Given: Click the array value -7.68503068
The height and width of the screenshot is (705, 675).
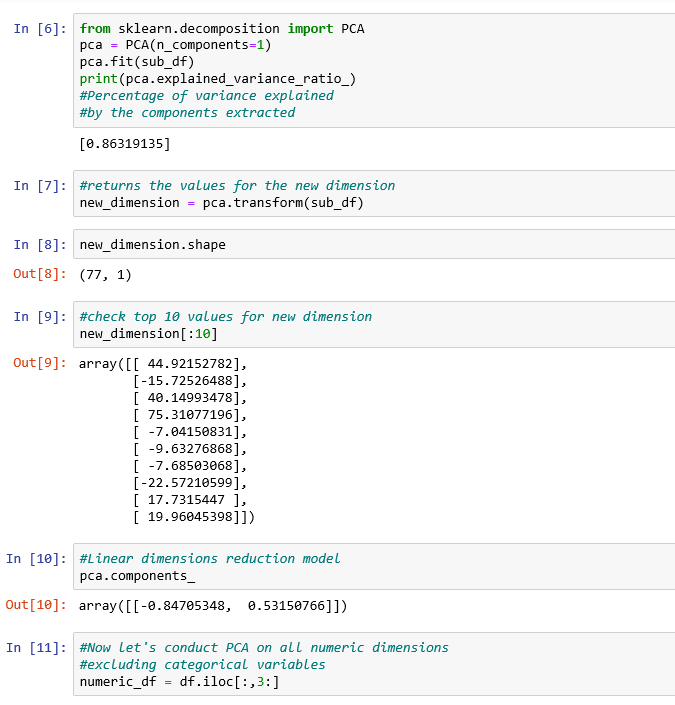Looking at the screenshot, I should (190, 466).
